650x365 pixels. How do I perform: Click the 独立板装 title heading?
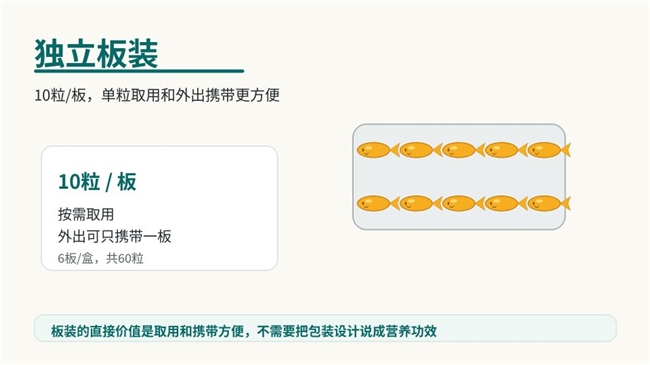click(97, 54)
